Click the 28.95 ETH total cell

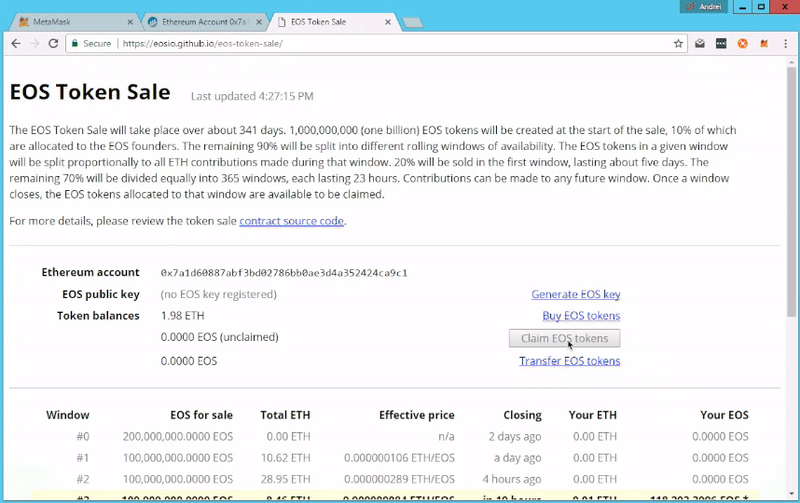click(x=286, y=480)
